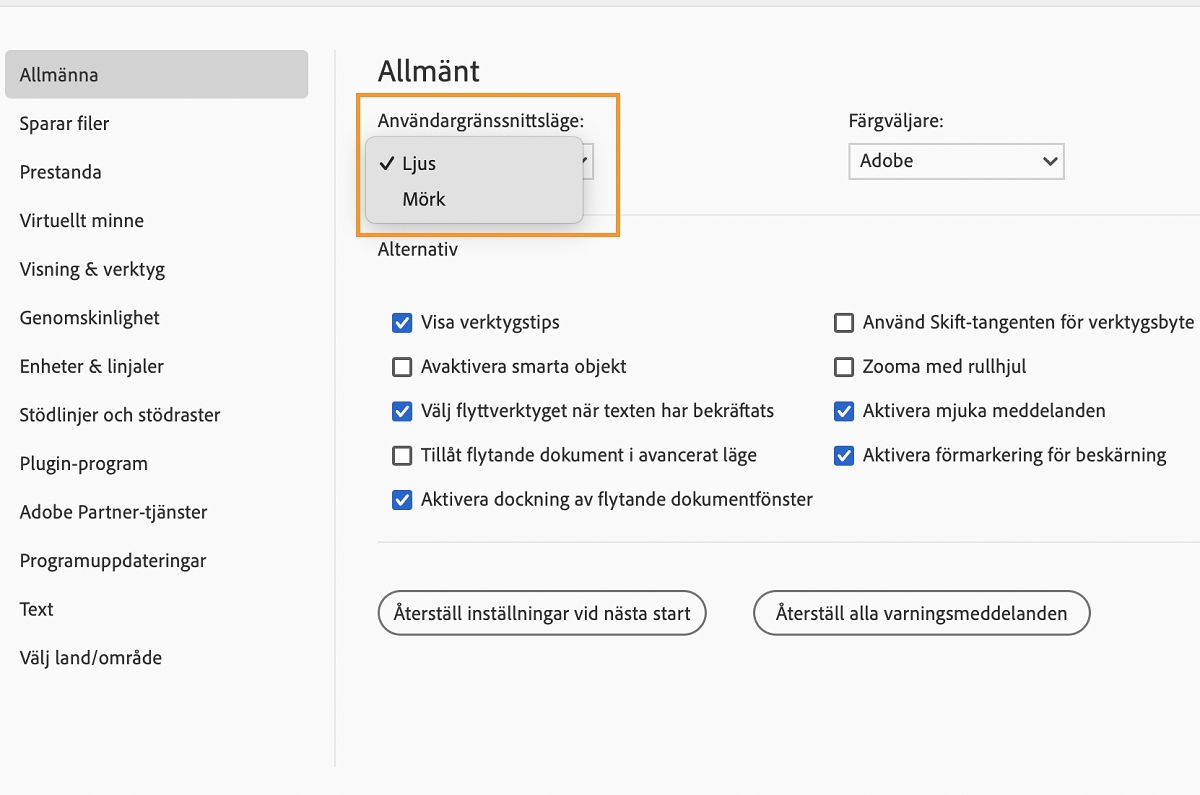Click "Återställ inställningar vid nästa start"
The height and width of the screenshot is (795, 1200).
point(541,613)
